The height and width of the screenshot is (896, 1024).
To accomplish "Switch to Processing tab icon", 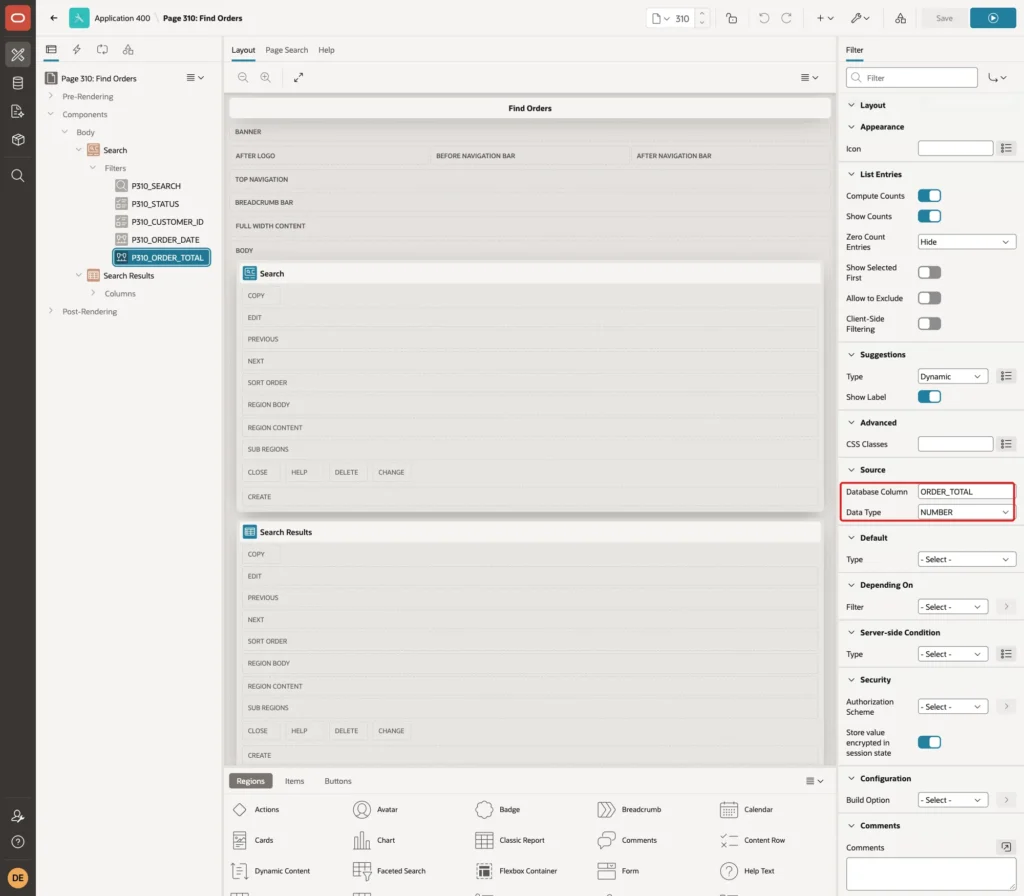I will (102, 50).
